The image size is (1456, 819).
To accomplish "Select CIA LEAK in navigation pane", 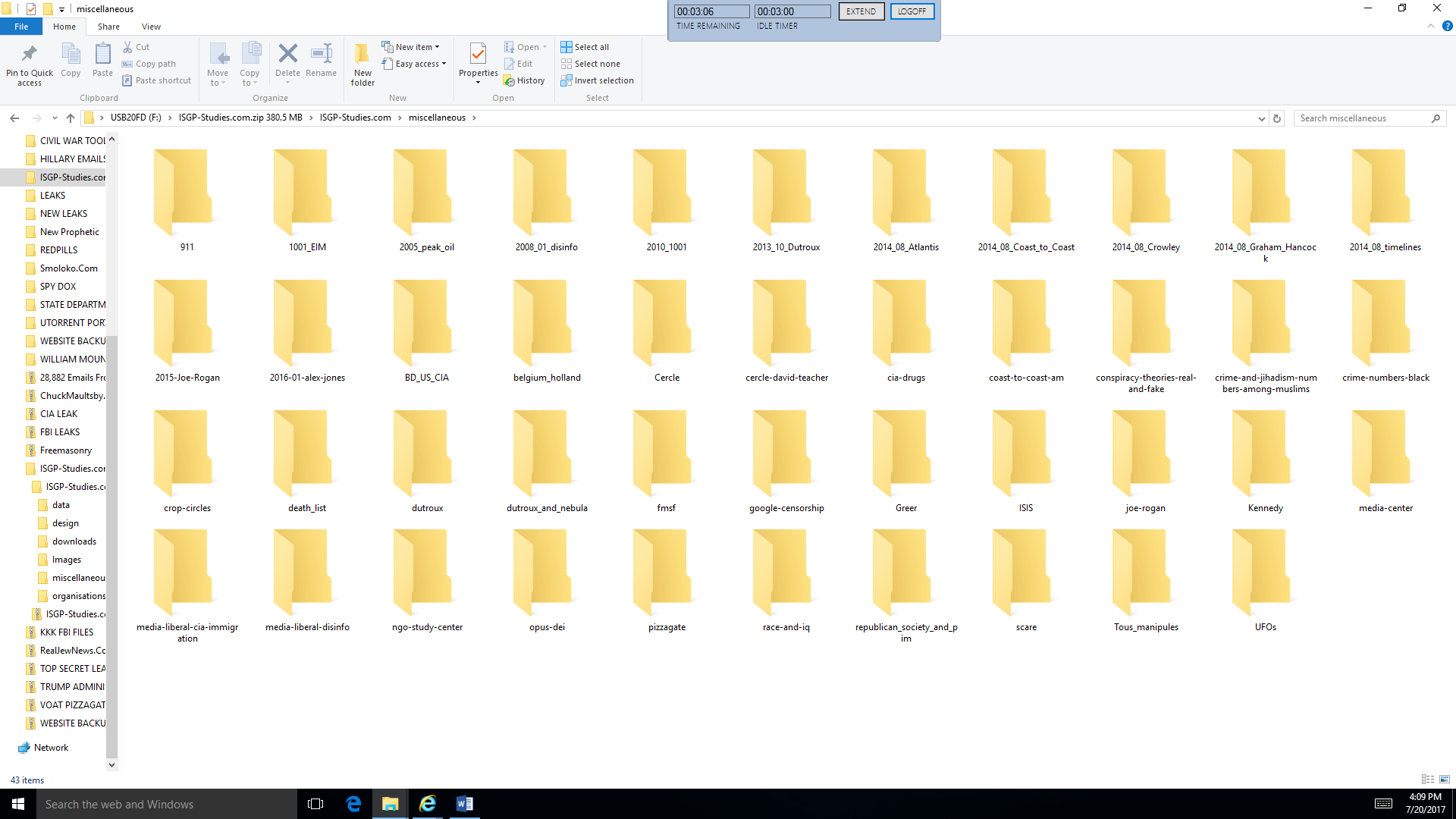I will click(58, 414).
